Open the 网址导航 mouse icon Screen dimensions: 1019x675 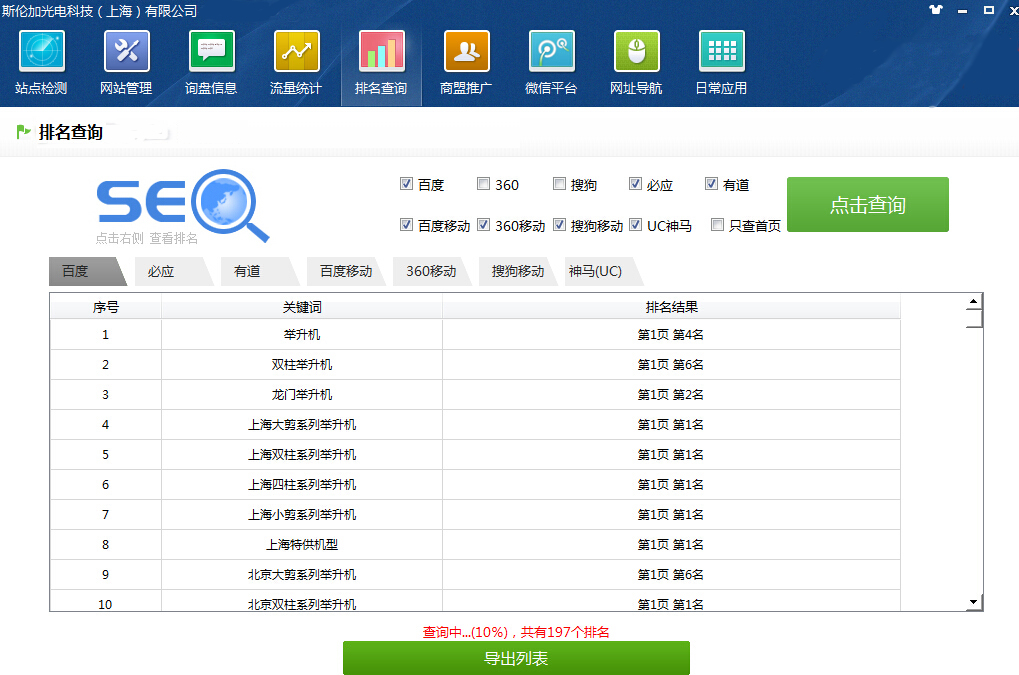[x=636, y=51]
